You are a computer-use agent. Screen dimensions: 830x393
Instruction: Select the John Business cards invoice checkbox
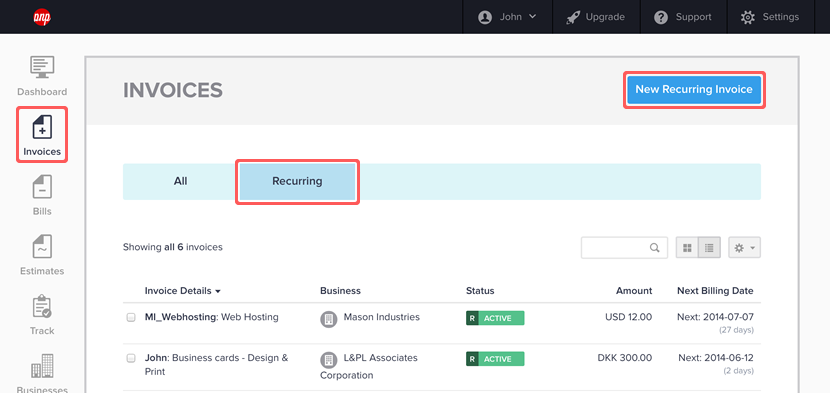point(131,359)
